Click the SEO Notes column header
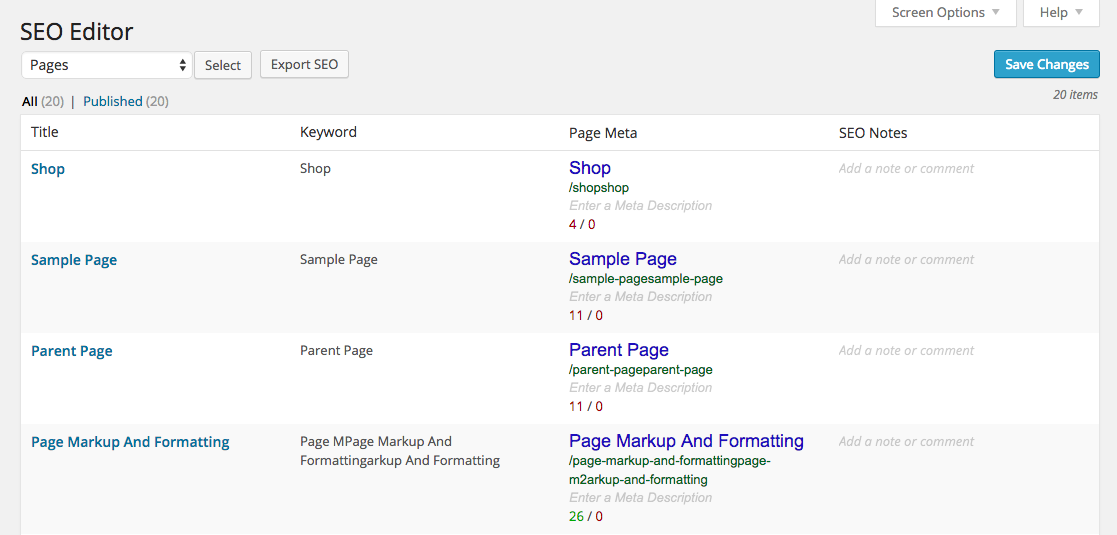The height and width of the screenshot is (535, 1117). coord(873,133)
